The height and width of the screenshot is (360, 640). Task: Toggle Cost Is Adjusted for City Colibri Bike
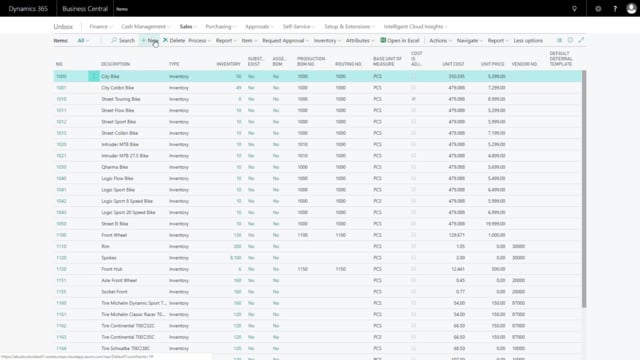coord(413,88)
